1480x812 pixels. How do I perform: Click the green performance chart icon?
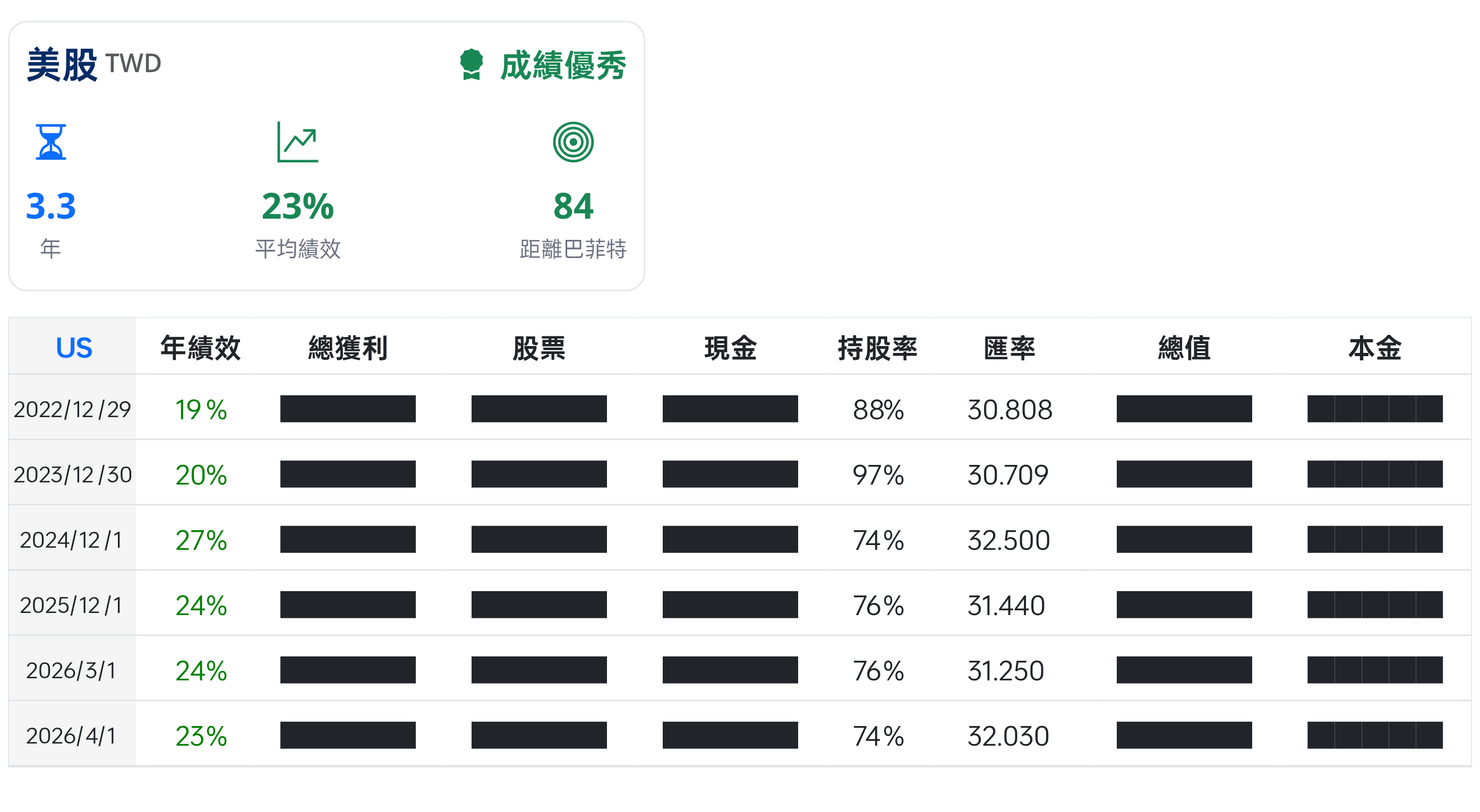click(297, 142)
